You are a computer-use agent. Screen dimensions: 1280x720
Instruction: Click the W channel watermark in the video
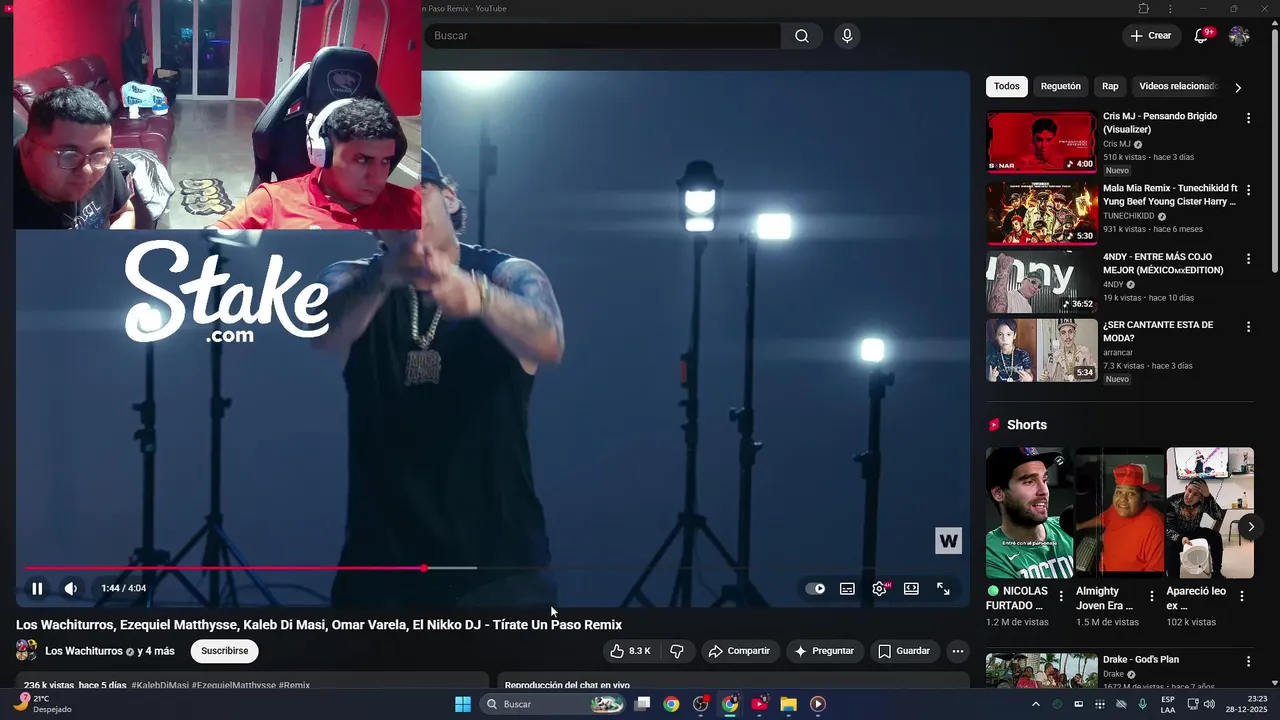point(948,541)
